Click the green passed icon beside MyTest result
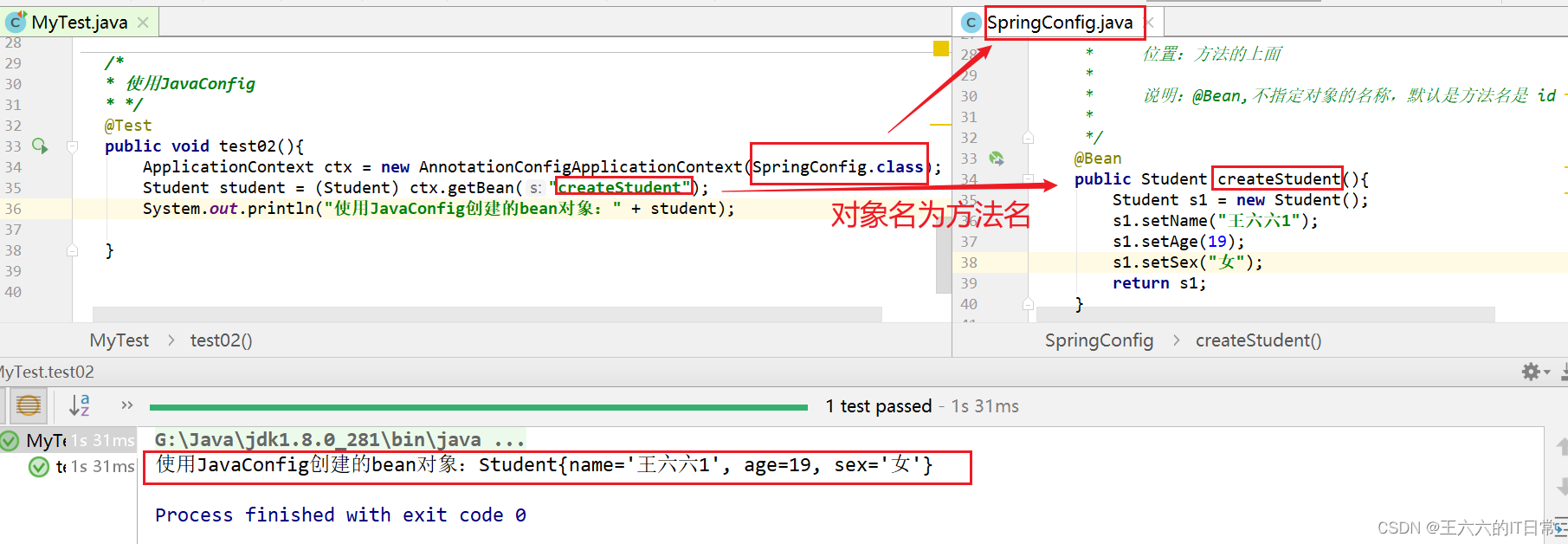This screenshot has height=544, width=1568. (x=10, y=441)
